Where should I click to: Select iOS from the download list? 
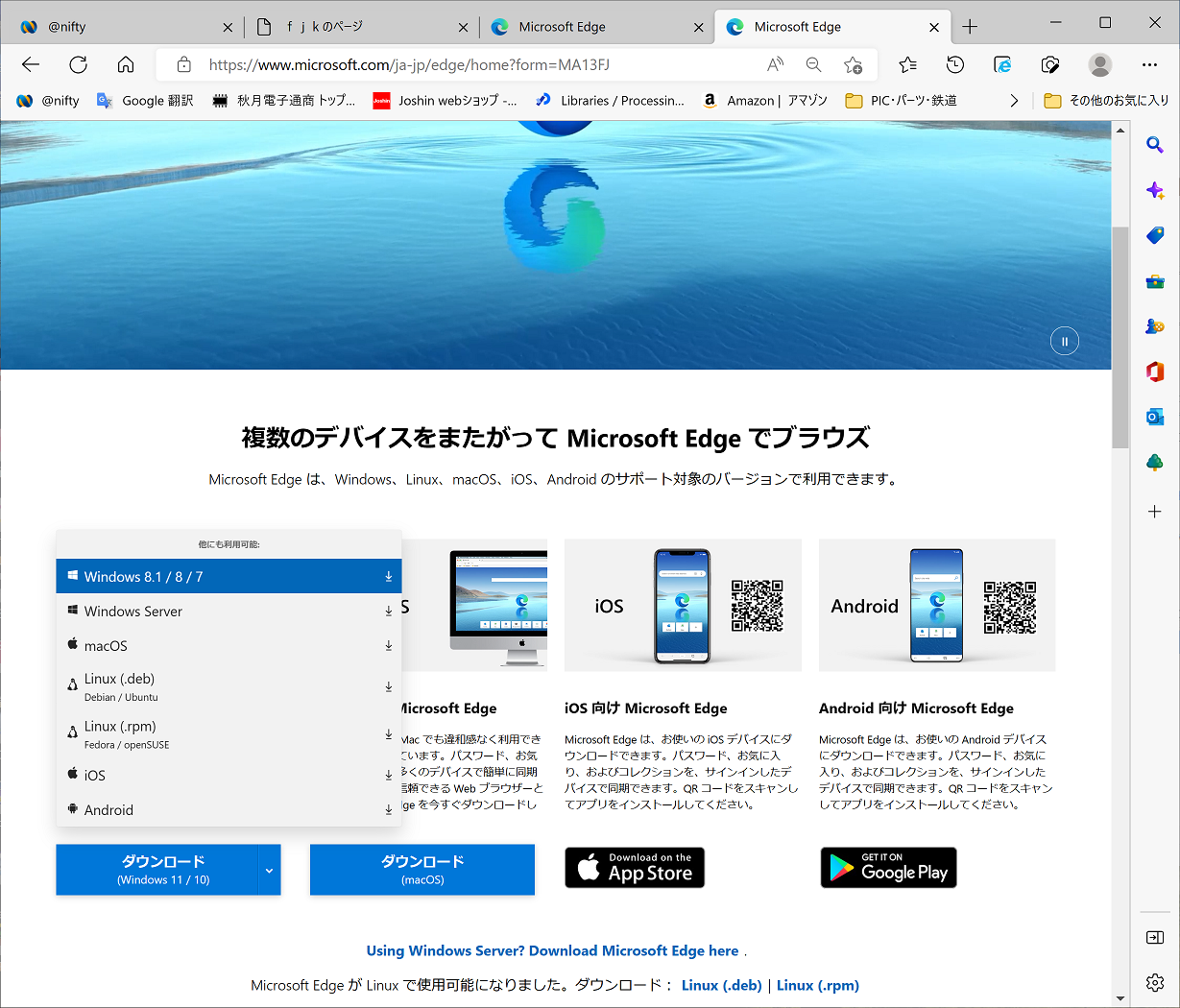click(229, 775)
